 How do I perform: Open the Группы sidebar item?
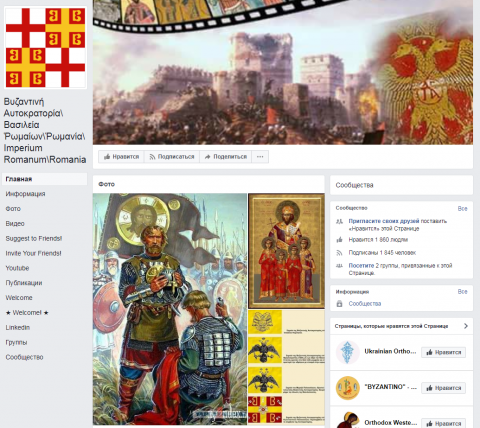click(16, 342)
